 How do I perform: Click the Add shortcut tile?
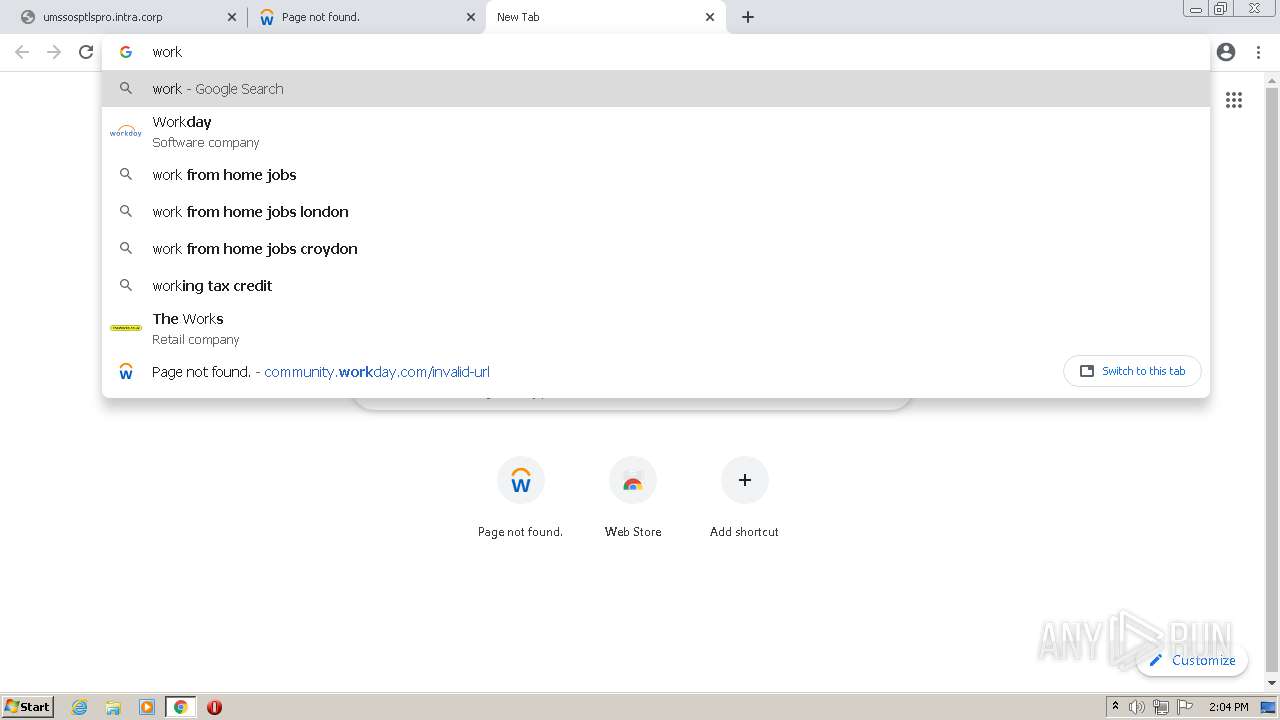744,498
